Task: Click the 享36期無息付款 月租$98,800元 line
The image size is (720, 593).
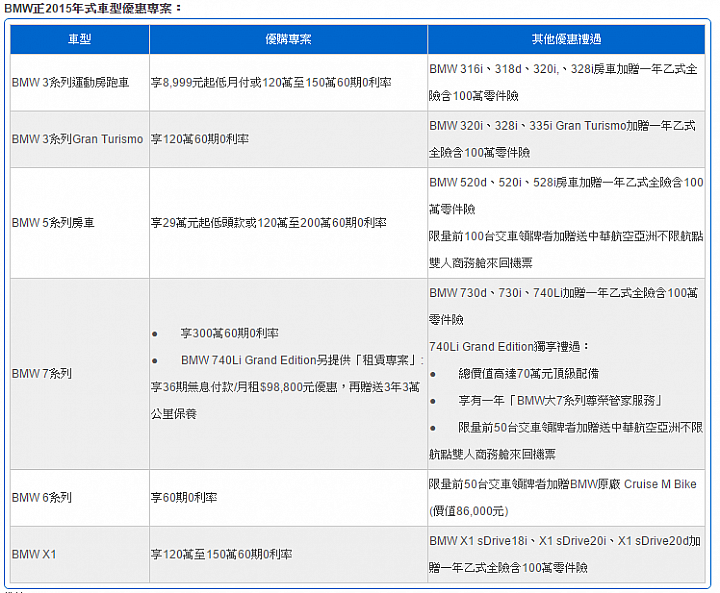Action: click(x=285, y=387)
